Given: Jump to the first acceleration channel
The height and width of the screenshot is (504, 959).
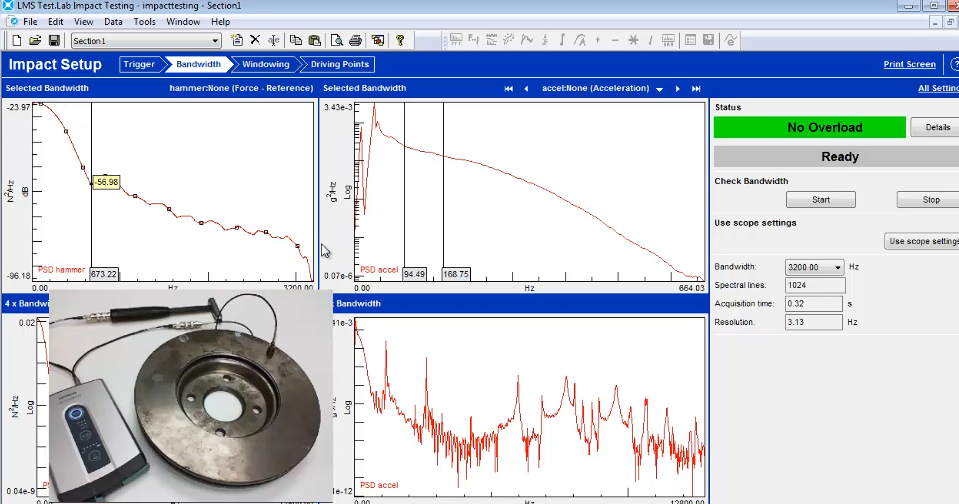Looking at the screenshot, I should [508, 89].
